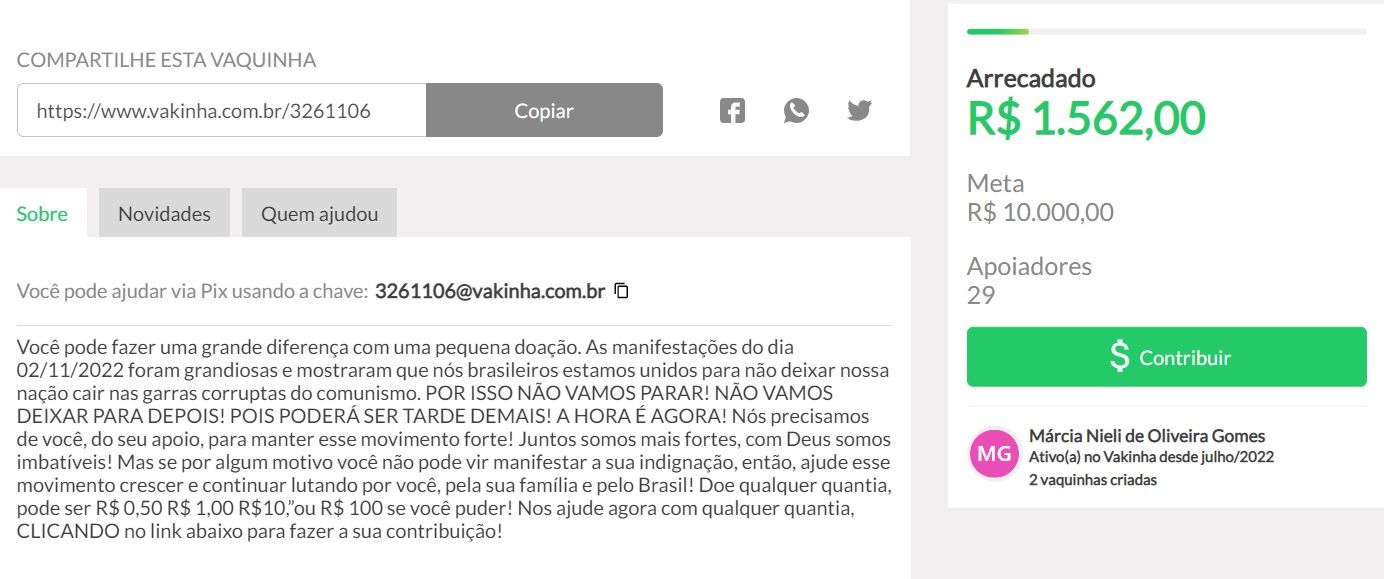Click the 2 vaquinhas criadas text
The image size is (1384, 579).
1093,480
